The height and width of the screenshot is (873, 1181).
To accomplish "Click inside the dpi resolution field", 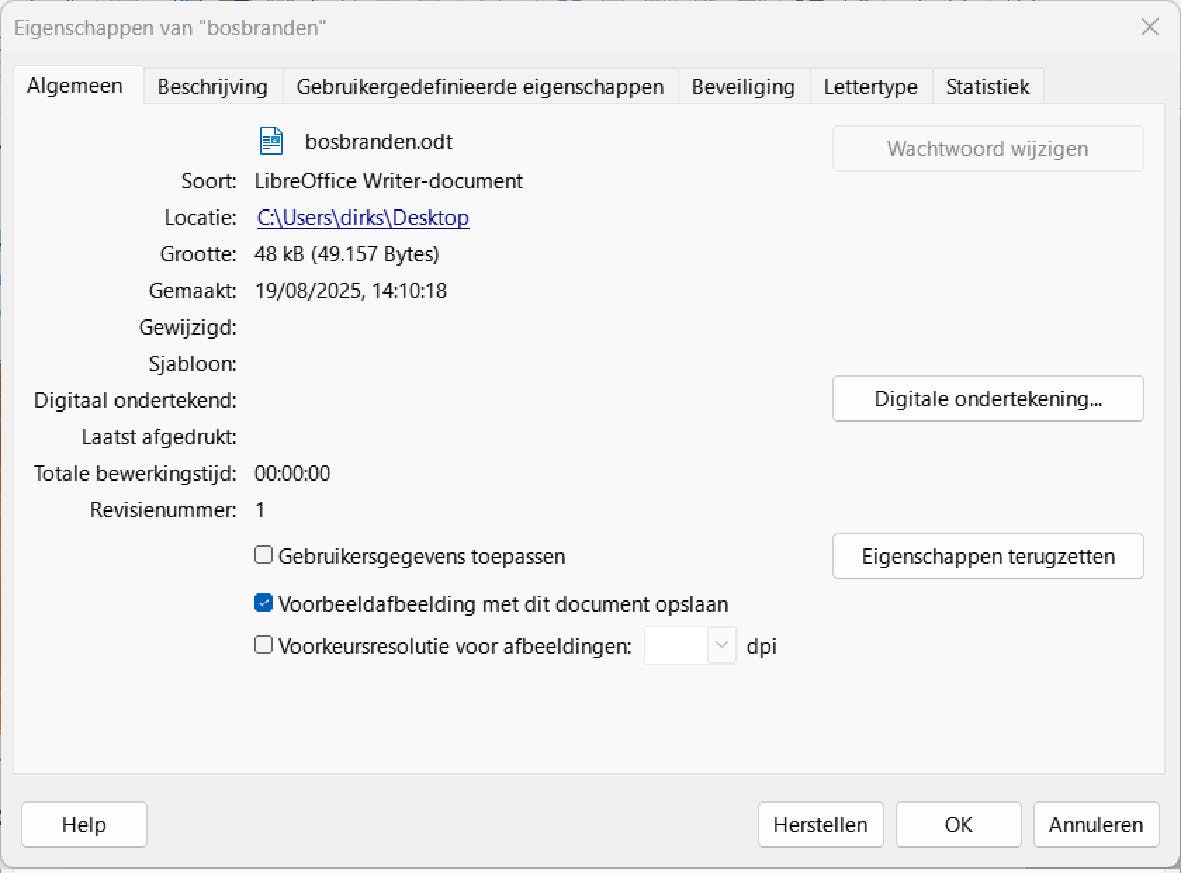I will pos(676,645).
